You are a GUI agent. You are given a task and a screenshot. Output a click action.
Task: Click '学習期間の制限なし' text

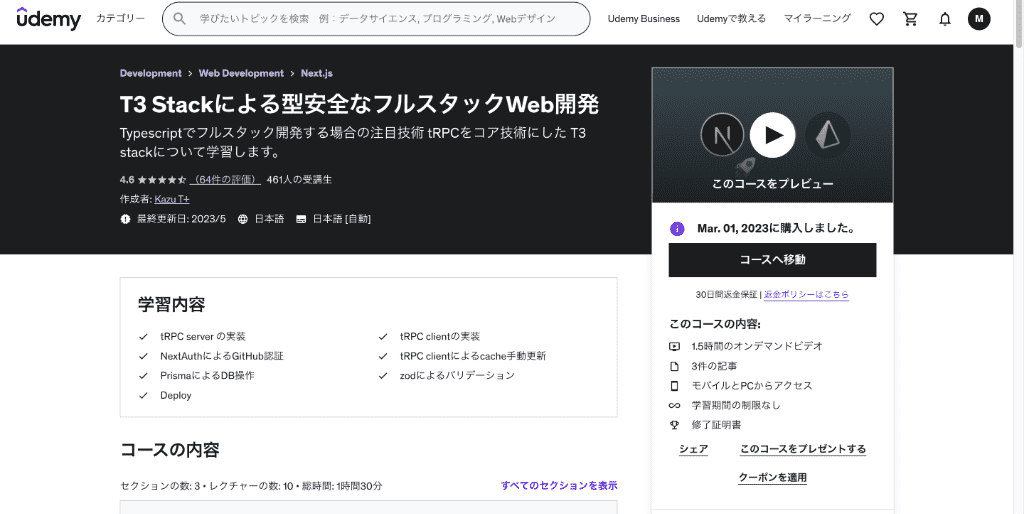[x=736, y=405]
